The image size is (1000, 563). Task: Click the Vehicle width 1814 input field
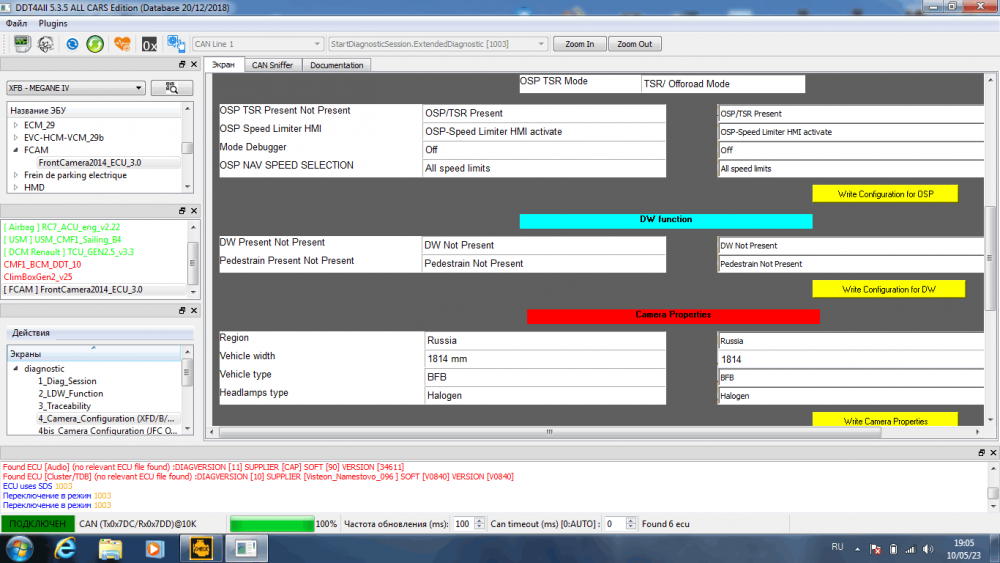pos(851,359)
